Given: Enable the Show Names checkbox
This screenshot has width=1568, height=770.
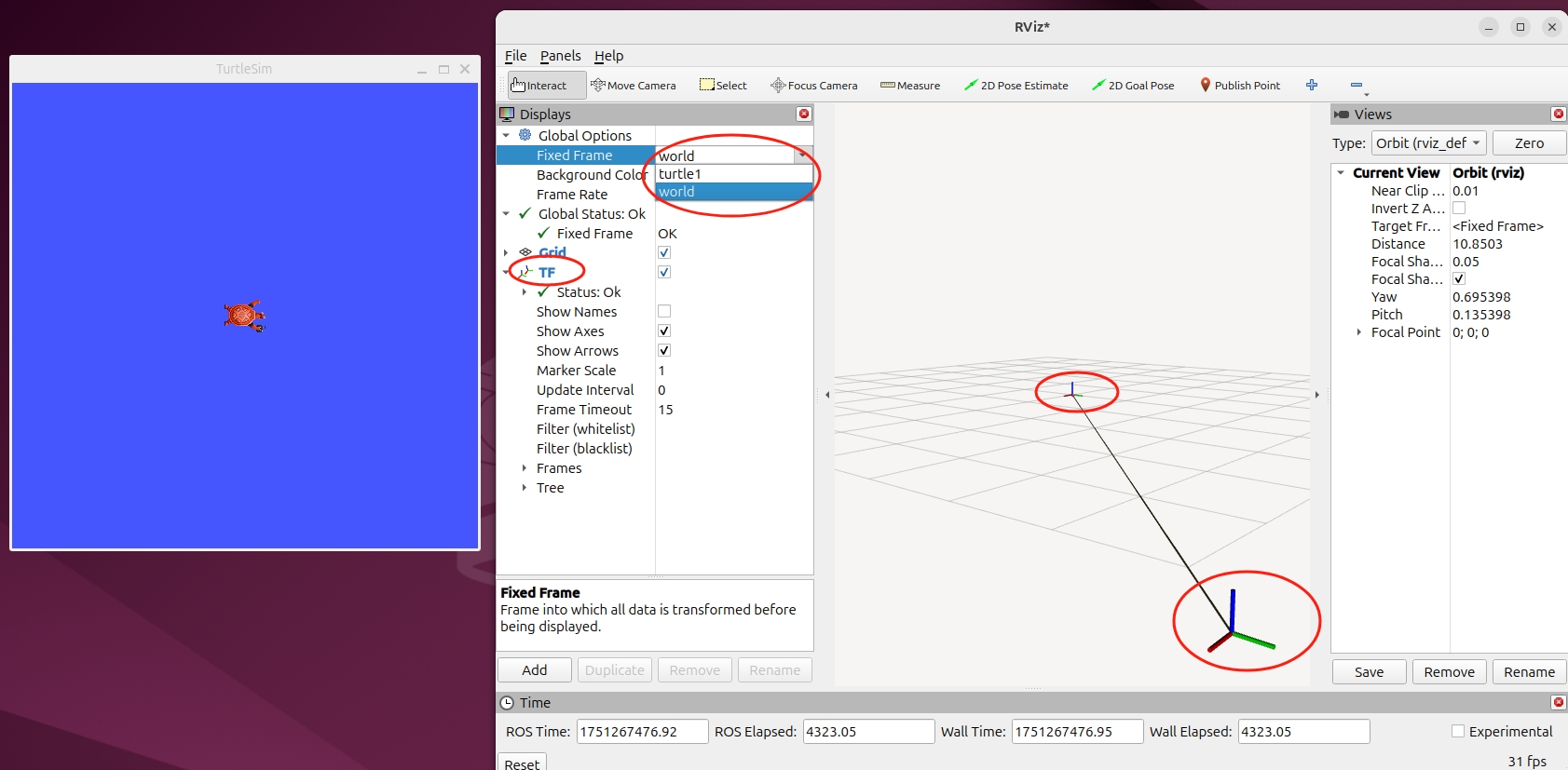Looking at the screenshot, I should click(664, 311).
